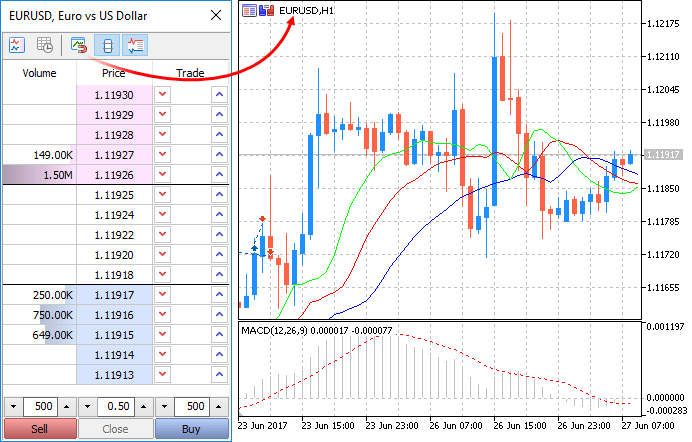
Task: Click the take profit field showing 500
Action: click(x=192, y=406)
